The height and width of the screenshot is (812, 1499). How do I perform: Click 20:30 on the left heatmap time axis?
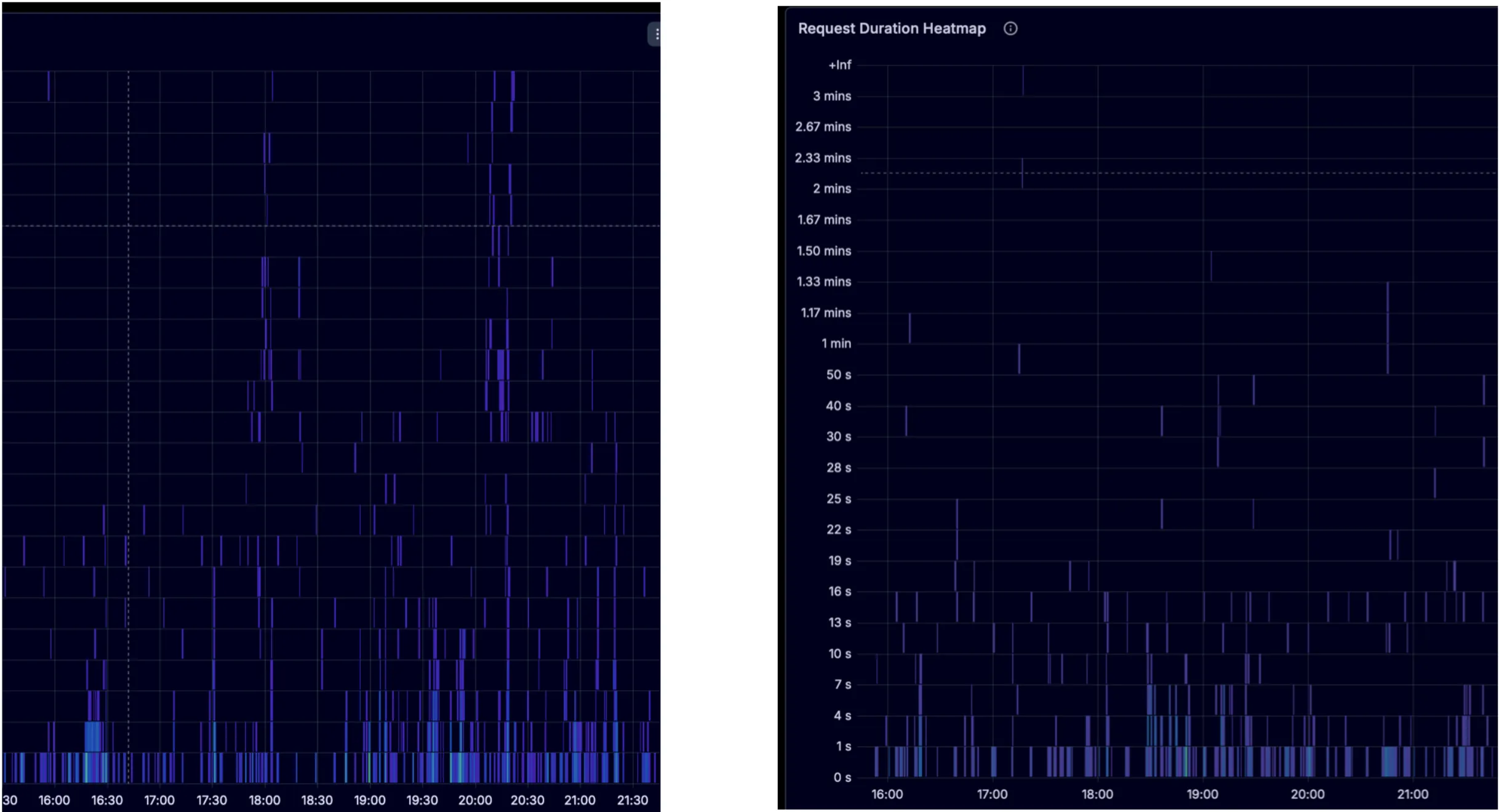point(527,800)
